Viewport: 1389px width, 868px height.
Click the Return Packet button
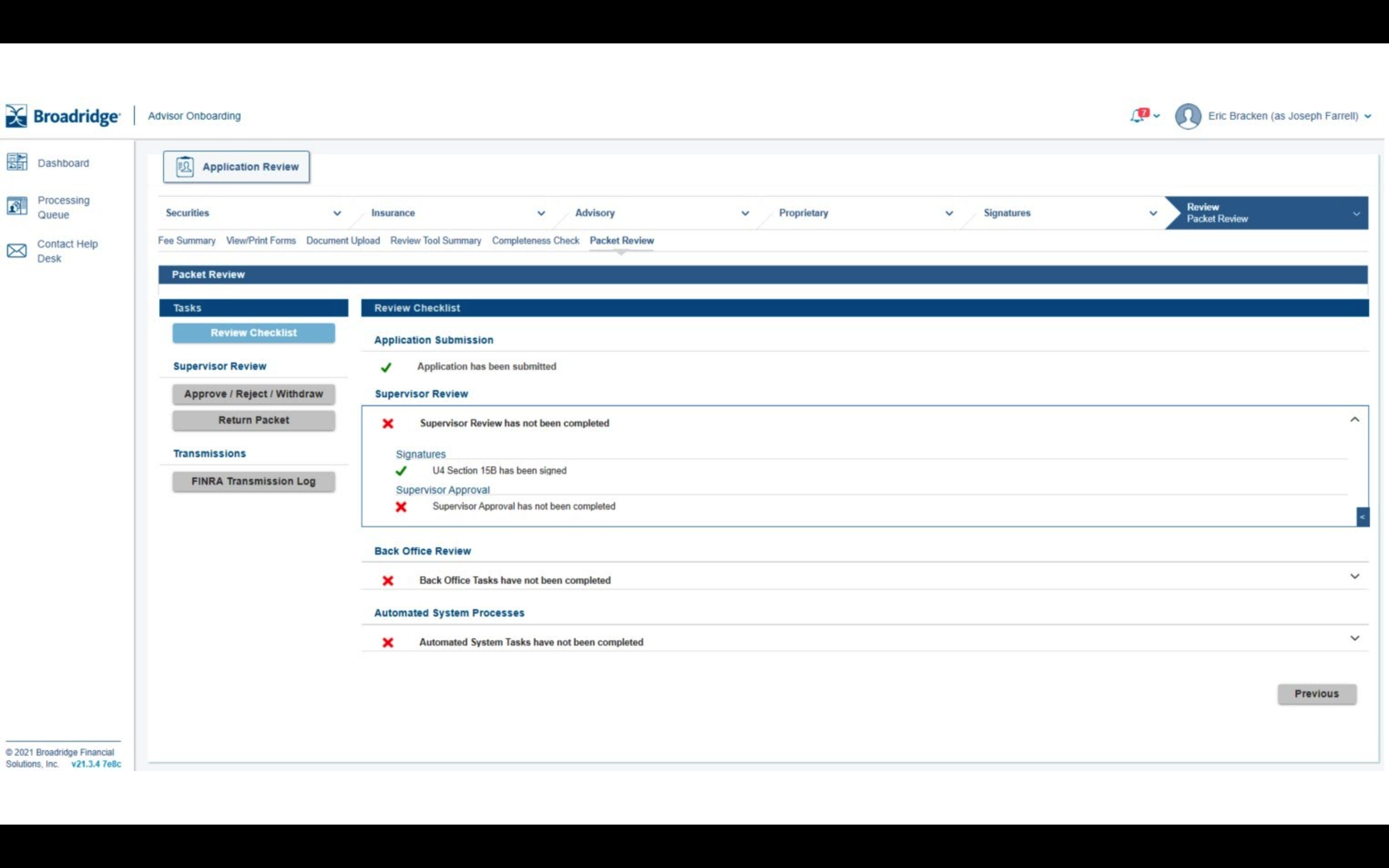point(253,420)
